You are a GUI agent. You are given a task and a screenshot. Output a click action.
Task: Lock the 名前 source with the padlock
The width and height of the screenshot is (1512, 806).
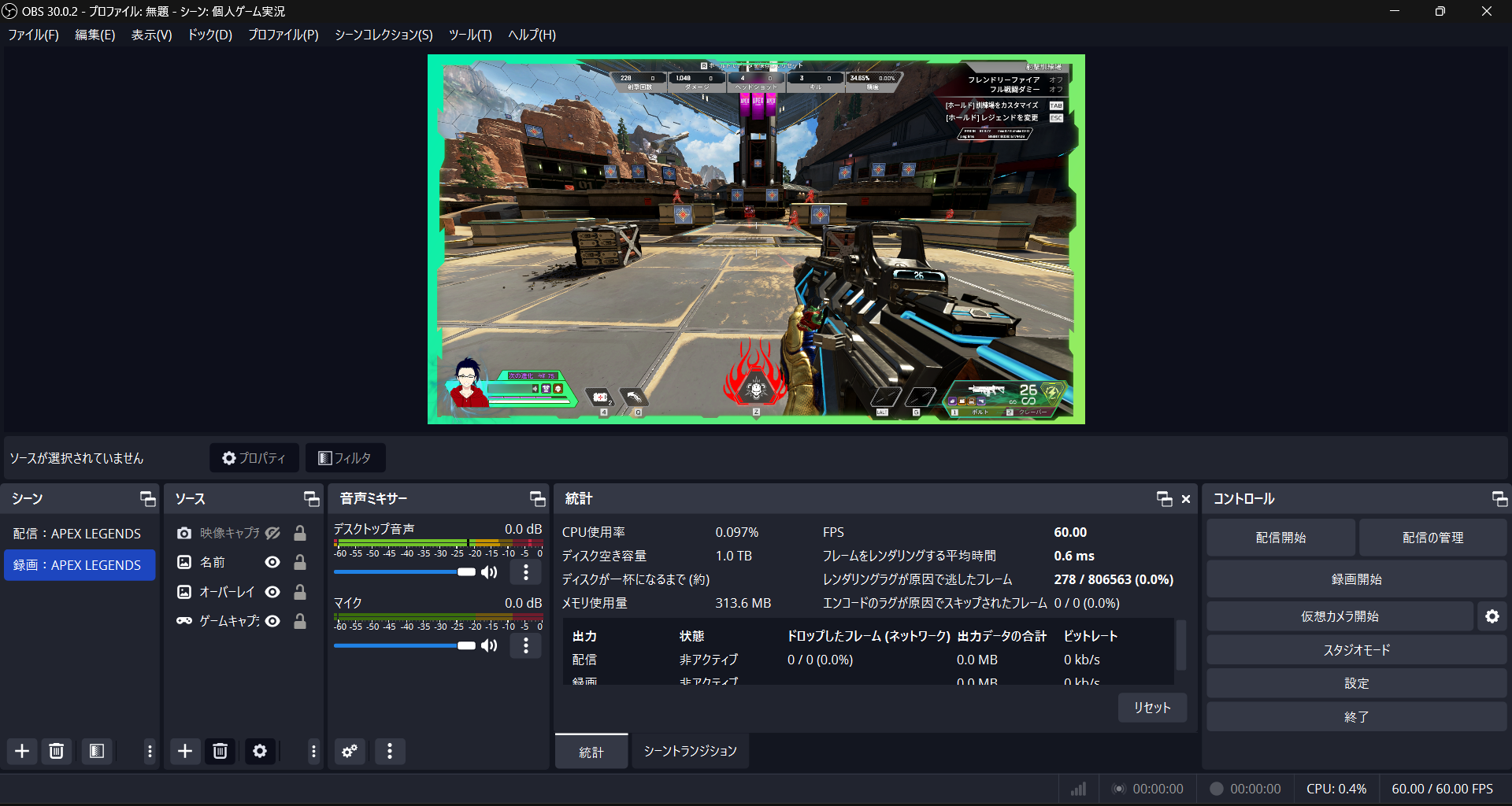(299, 562)
